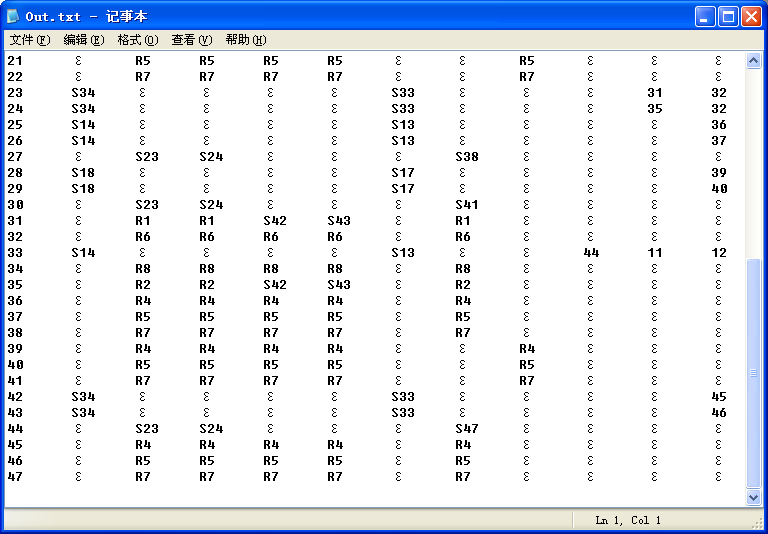Click the window resize grip corner

click(x=757, y=523)
